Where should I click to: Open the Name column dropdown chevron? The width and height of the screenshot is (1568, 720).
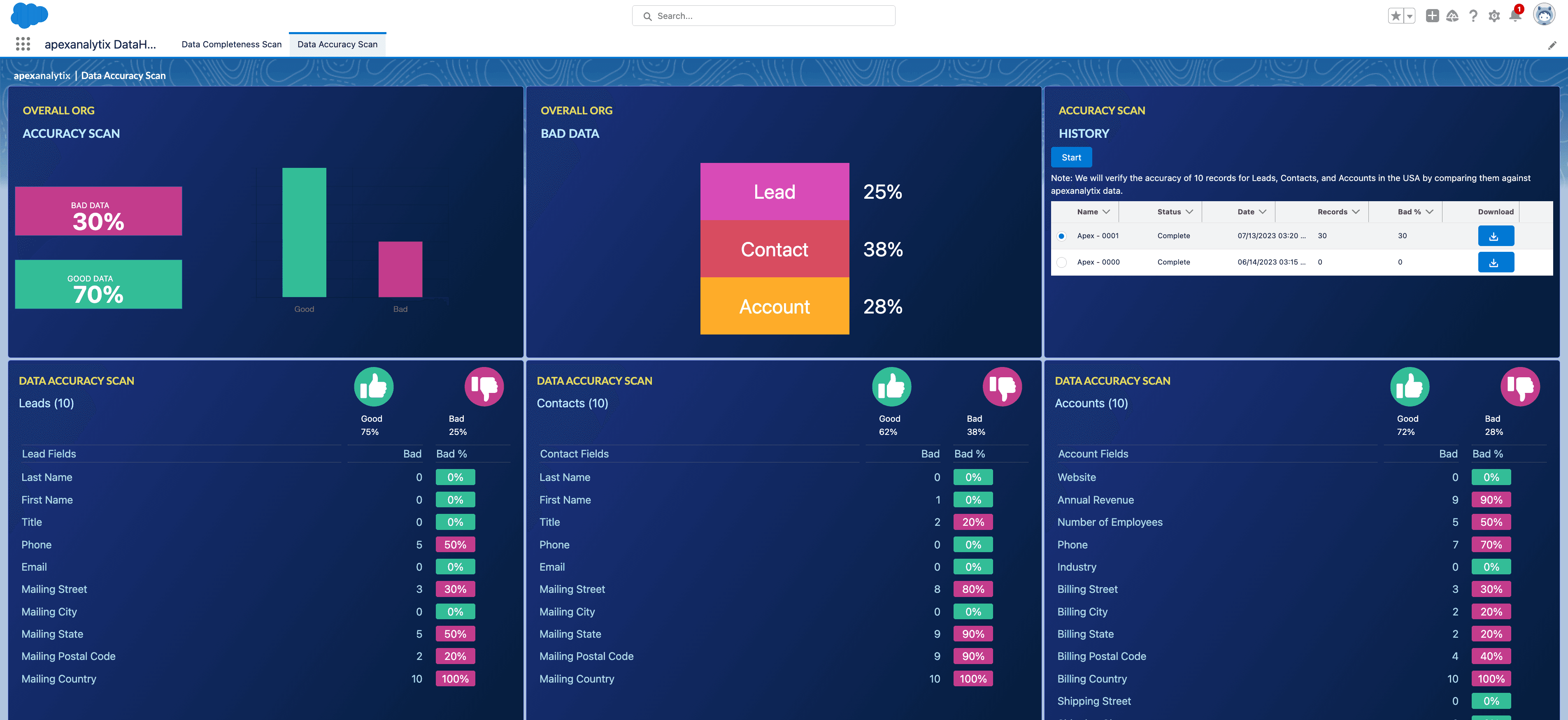pyautogui.click(x=1106, y=212)
